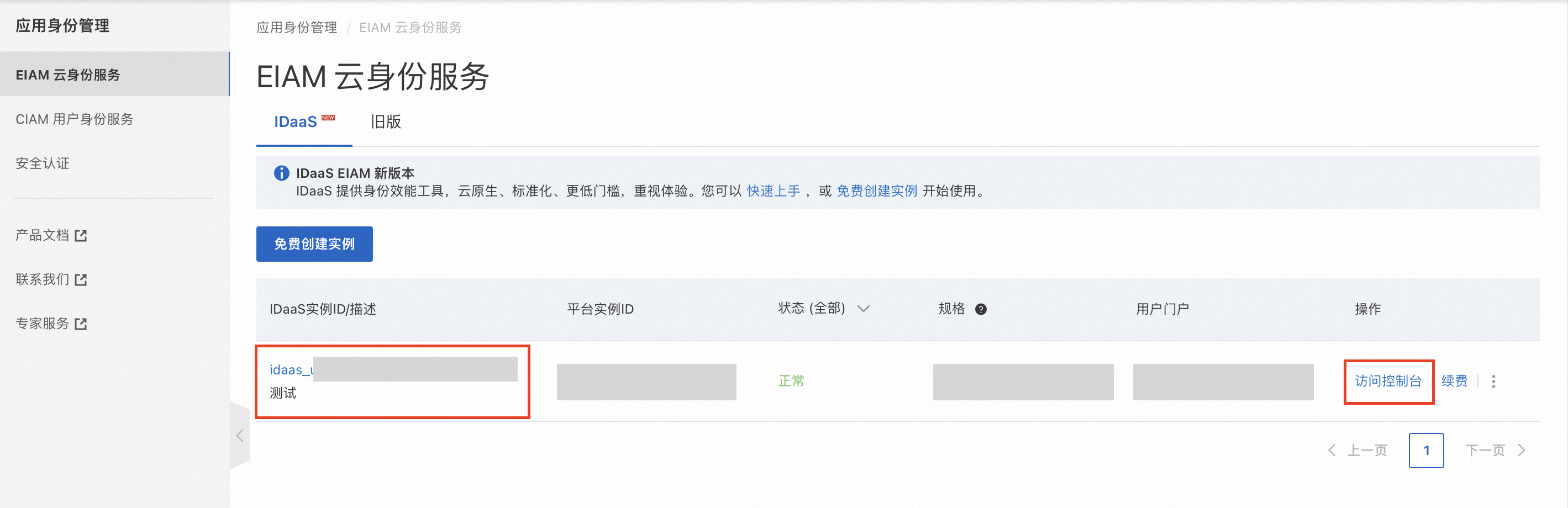Open 产品文档 external link in the sidebar
The width and height of the screenshot is (1568, 508).
(51, 235)
